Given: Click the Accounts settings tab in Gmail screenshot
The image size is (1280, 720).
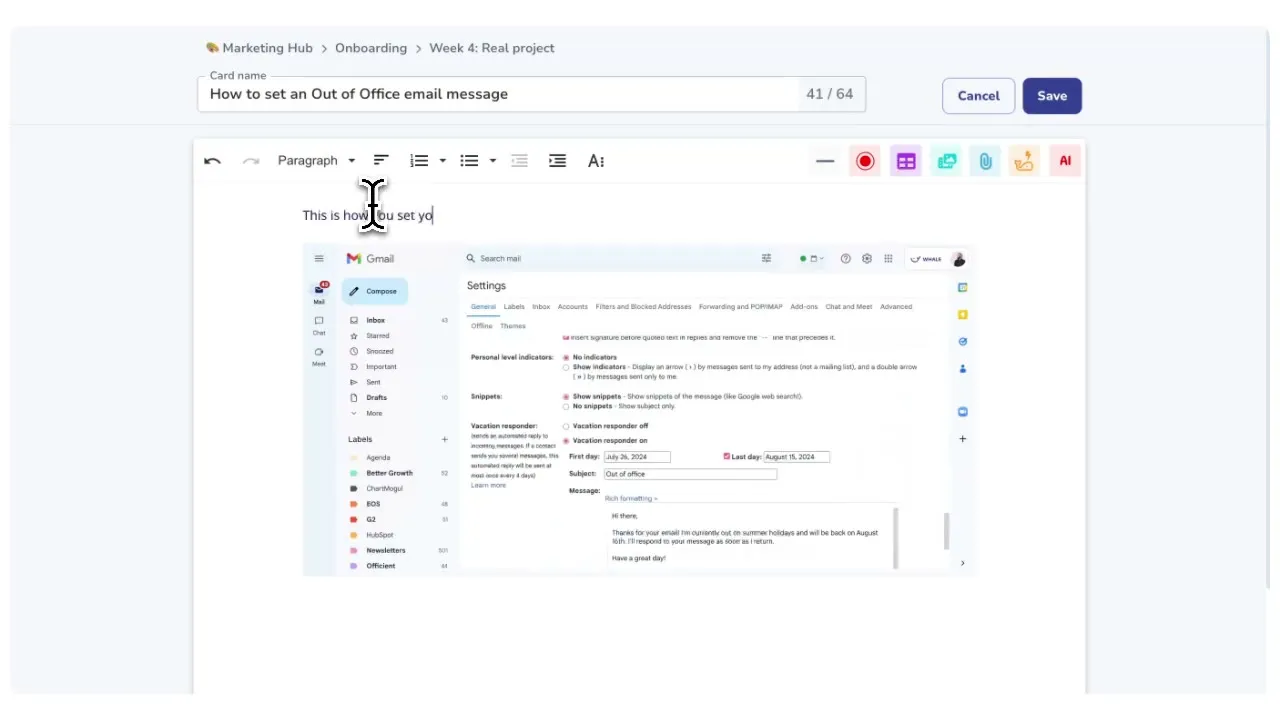Looking at the screenshot, I should pos(573,307).
